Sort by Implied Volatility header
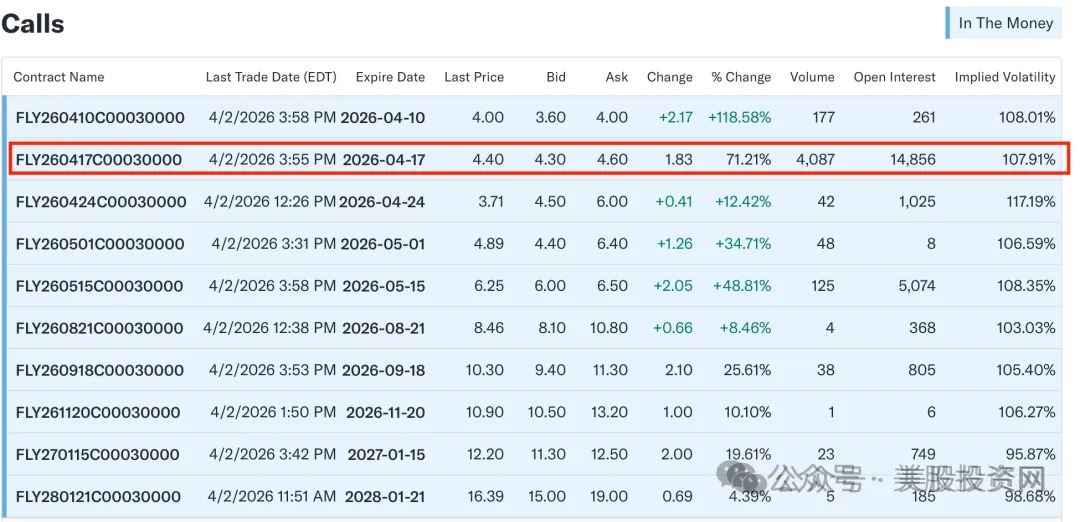 click(x=1005, y=77)
